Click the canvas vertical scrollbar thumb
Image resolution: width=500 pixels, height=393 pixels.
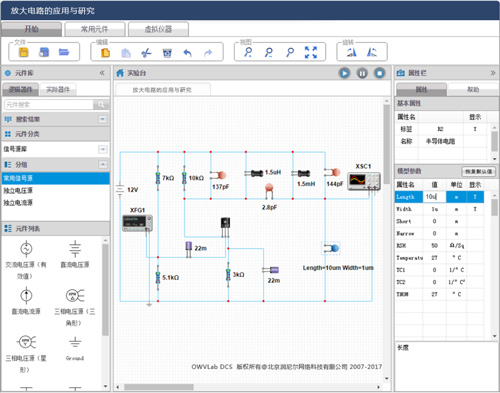386,144
